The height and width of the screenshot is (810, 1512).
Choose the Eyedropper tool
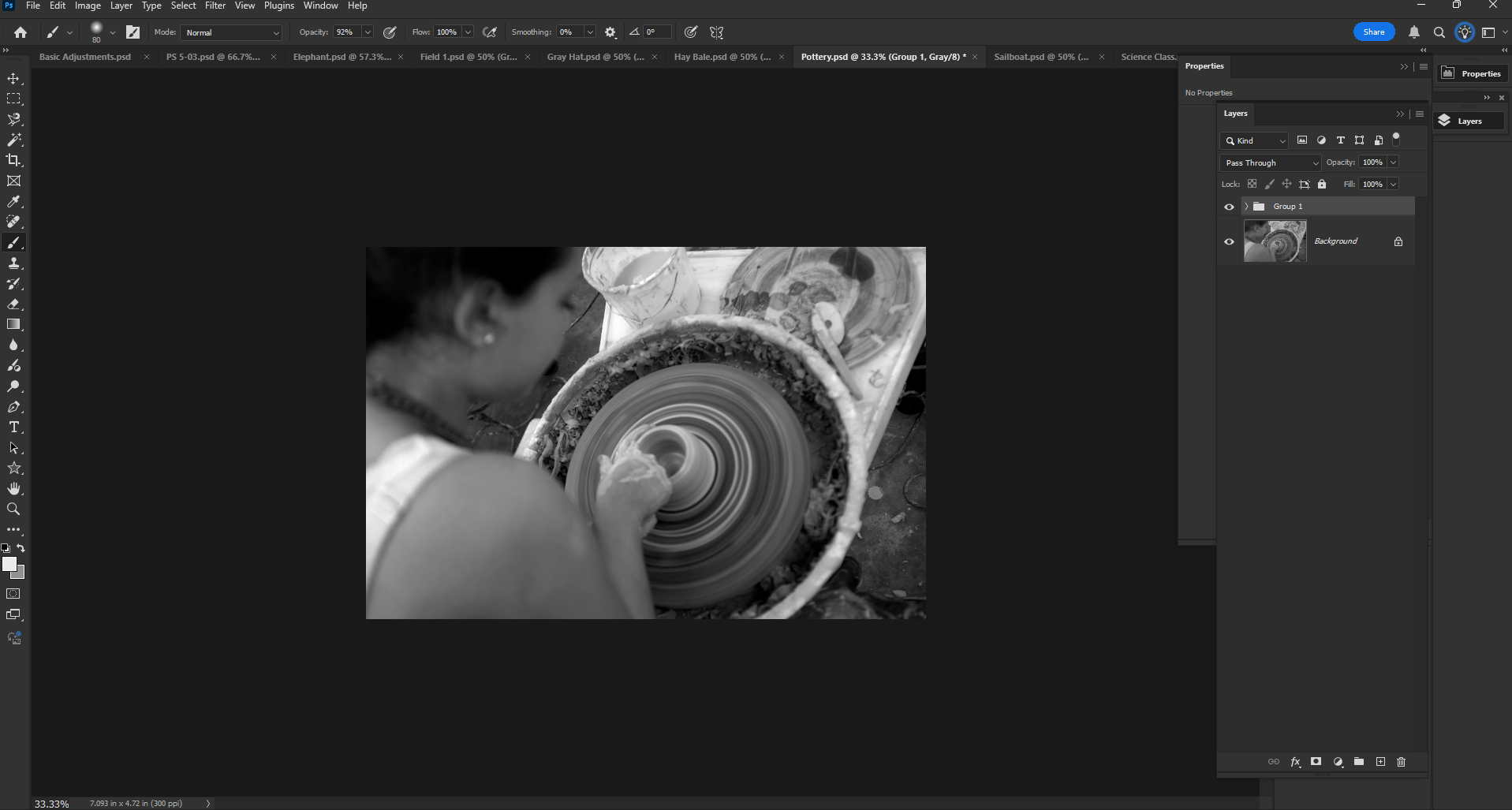tap(13, 201)
